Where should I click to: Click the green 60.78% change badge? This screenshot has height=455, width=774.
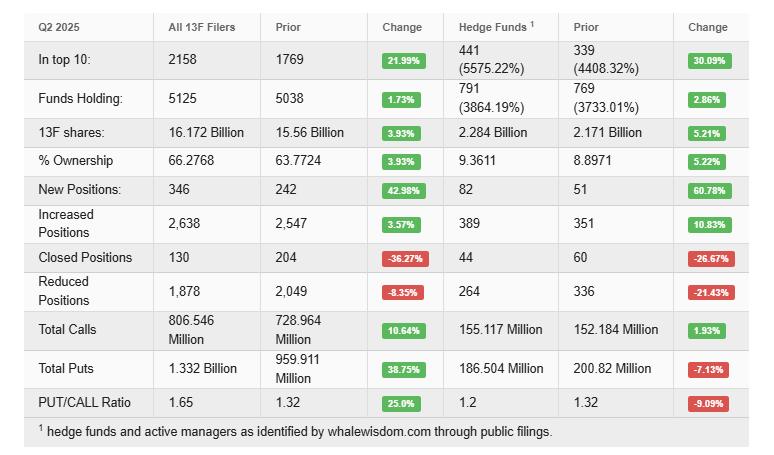(x=709, y=191)
